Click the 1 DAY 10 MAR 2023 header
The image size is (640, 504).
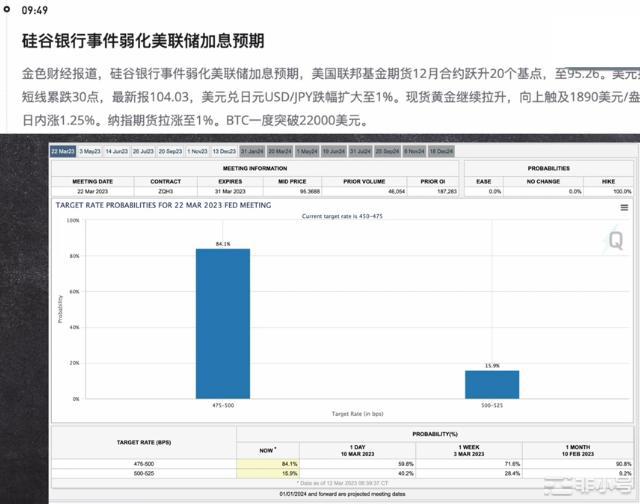click(x=358, y=451)
